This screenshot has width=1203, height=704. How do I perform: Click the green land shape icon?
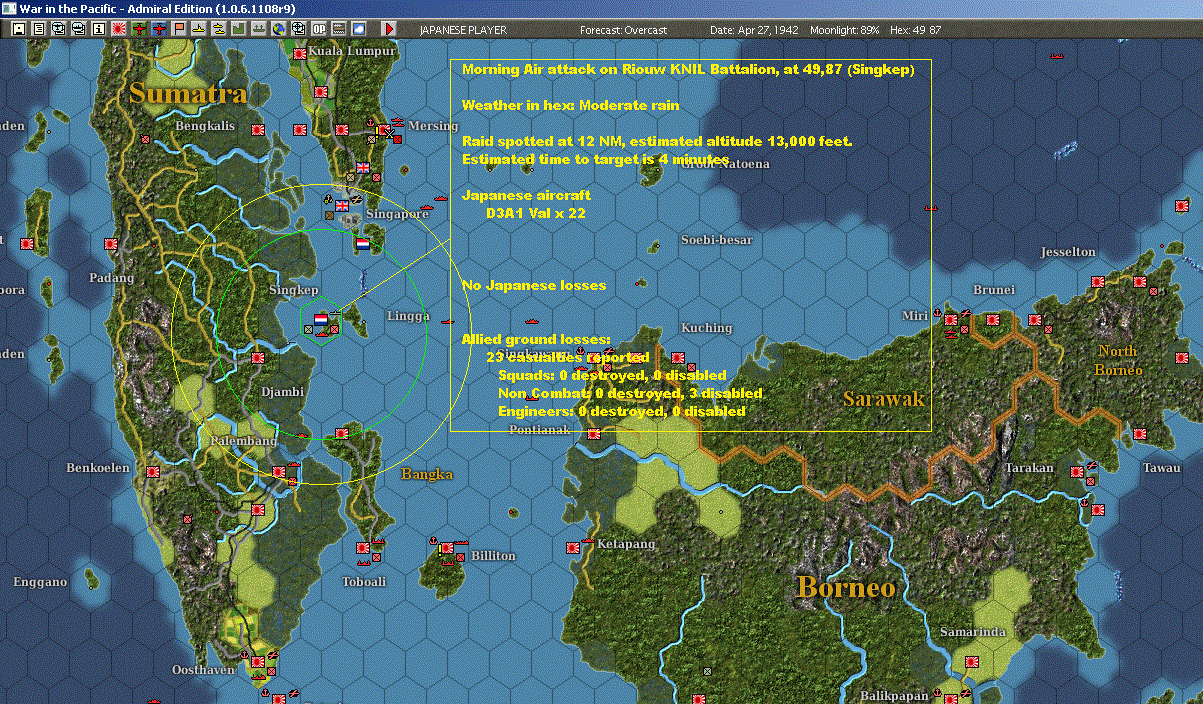click(239, 29)
